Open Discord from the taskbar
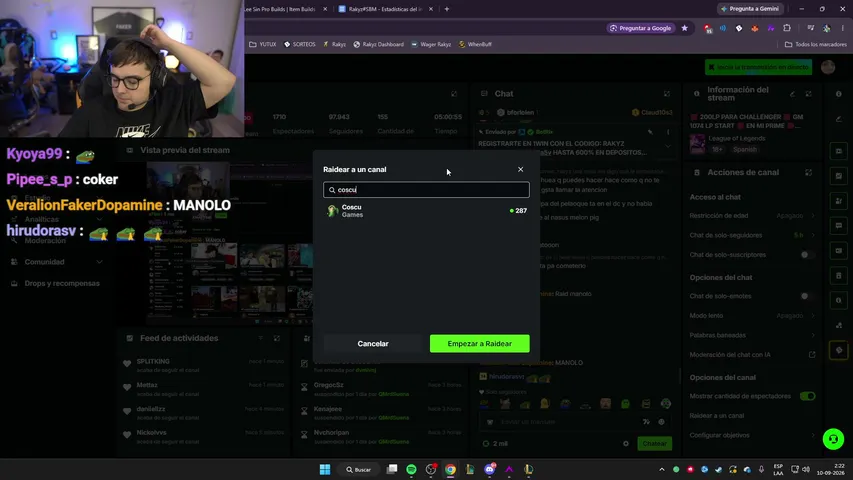The image size is (853, 480). pos(490,470)
